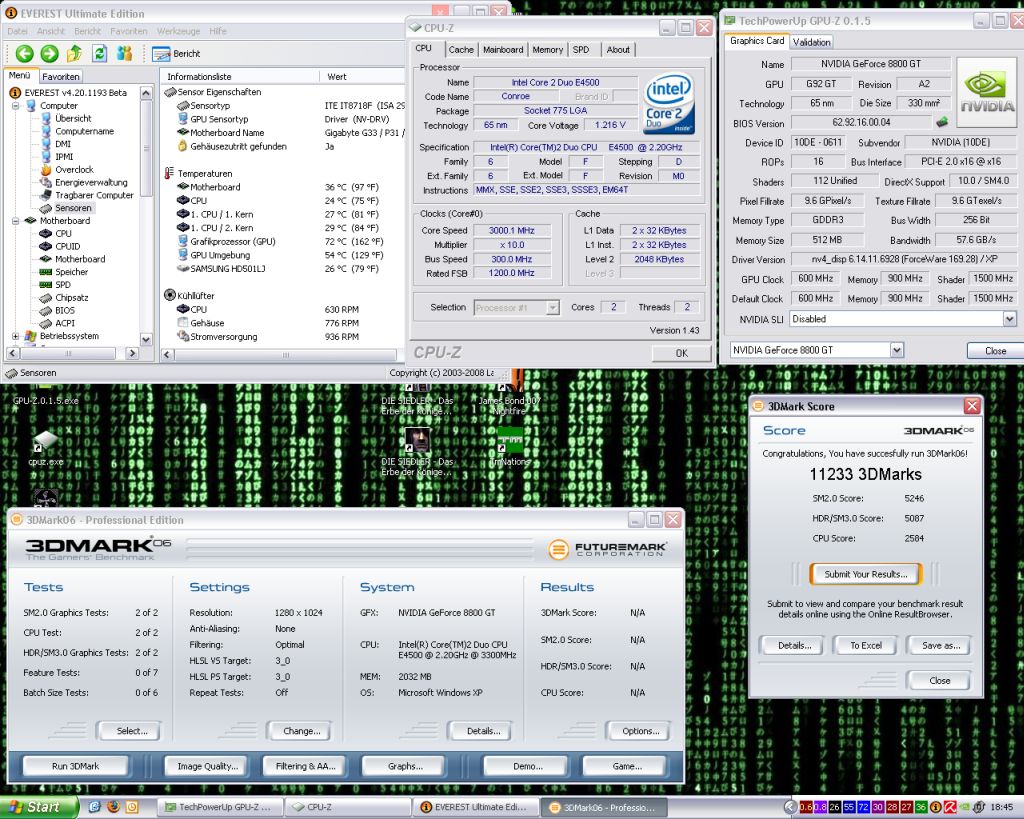Click the Firefox quick launch icon

113,807
